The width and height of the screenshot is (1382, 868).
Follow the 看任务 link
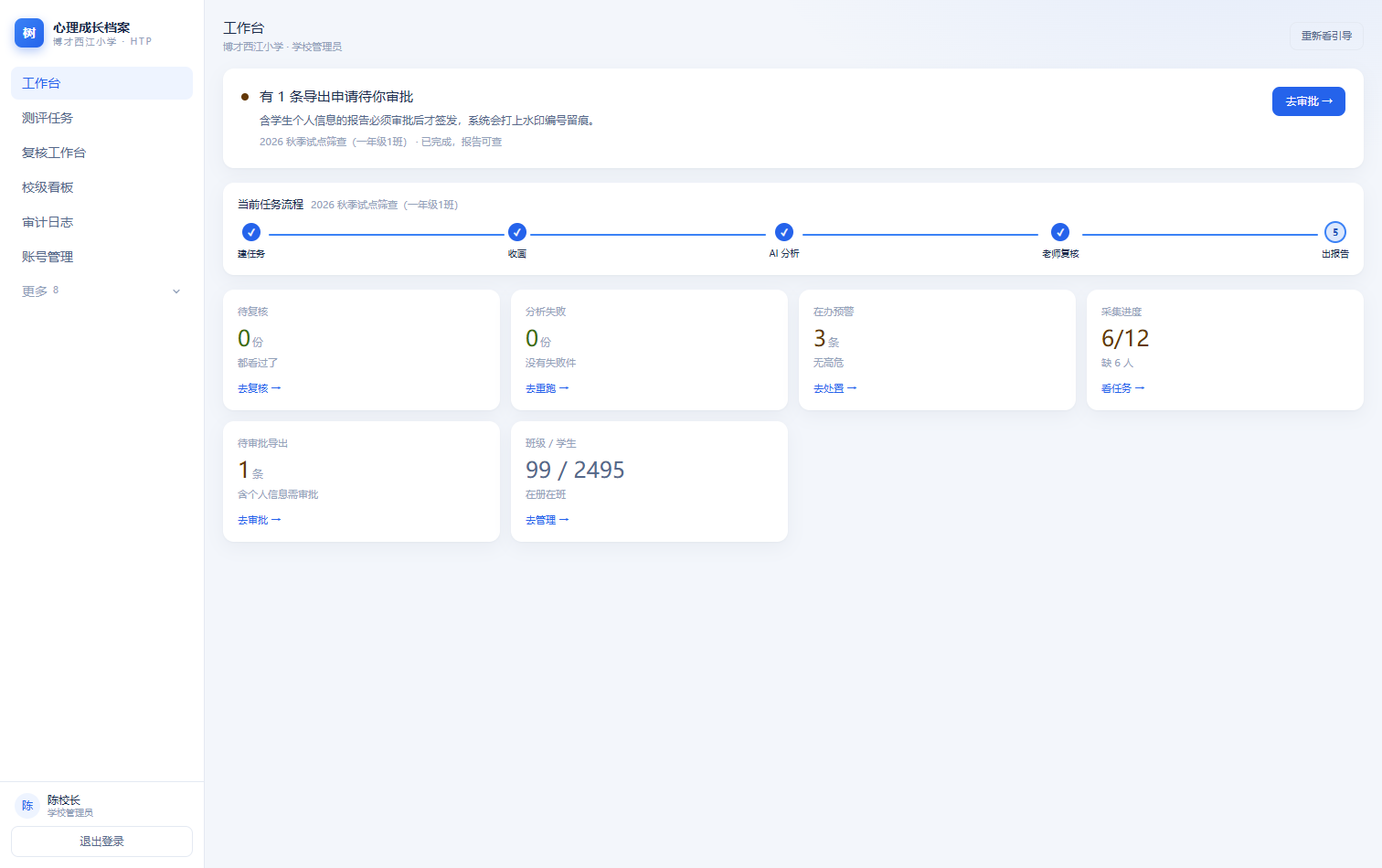(1123, 388)
